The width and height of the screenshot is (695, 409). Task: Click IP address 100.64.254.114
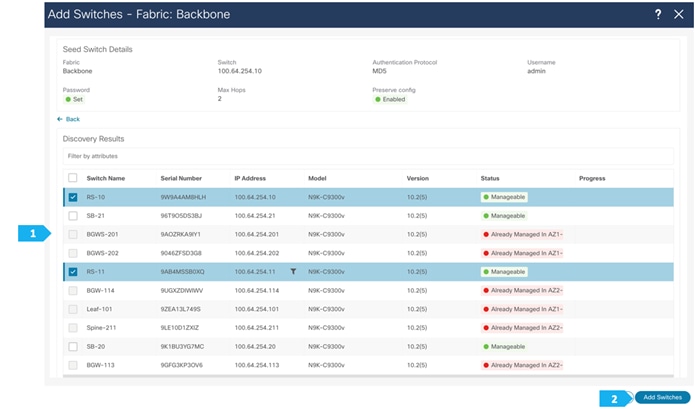(257, 290)
